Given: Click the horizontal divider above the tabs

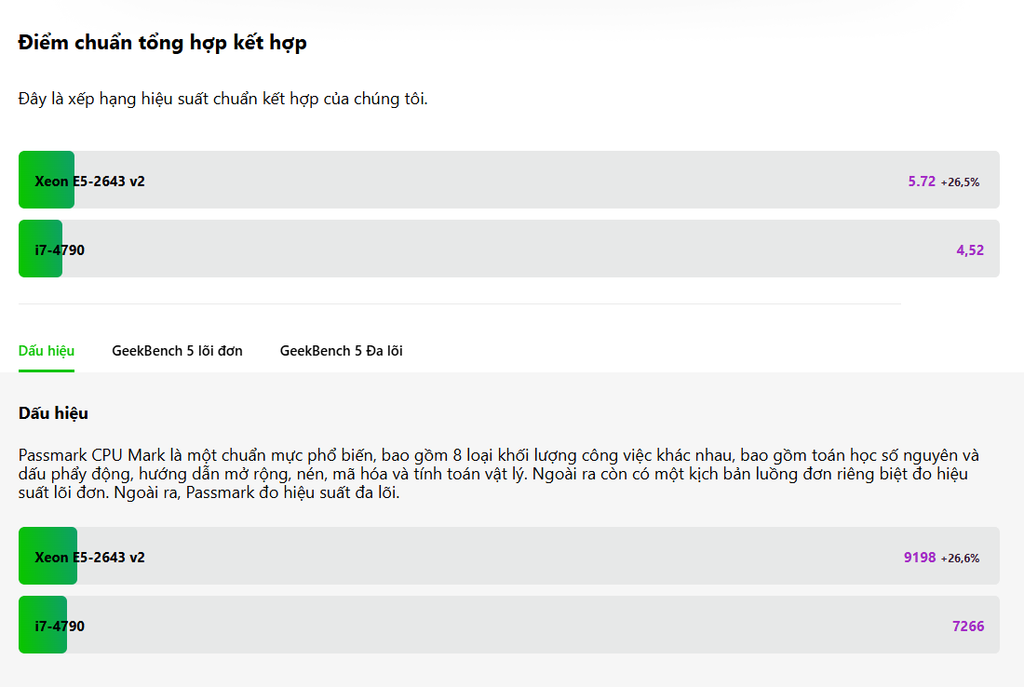Looking at the screenshot, I should tap(459, 304).
